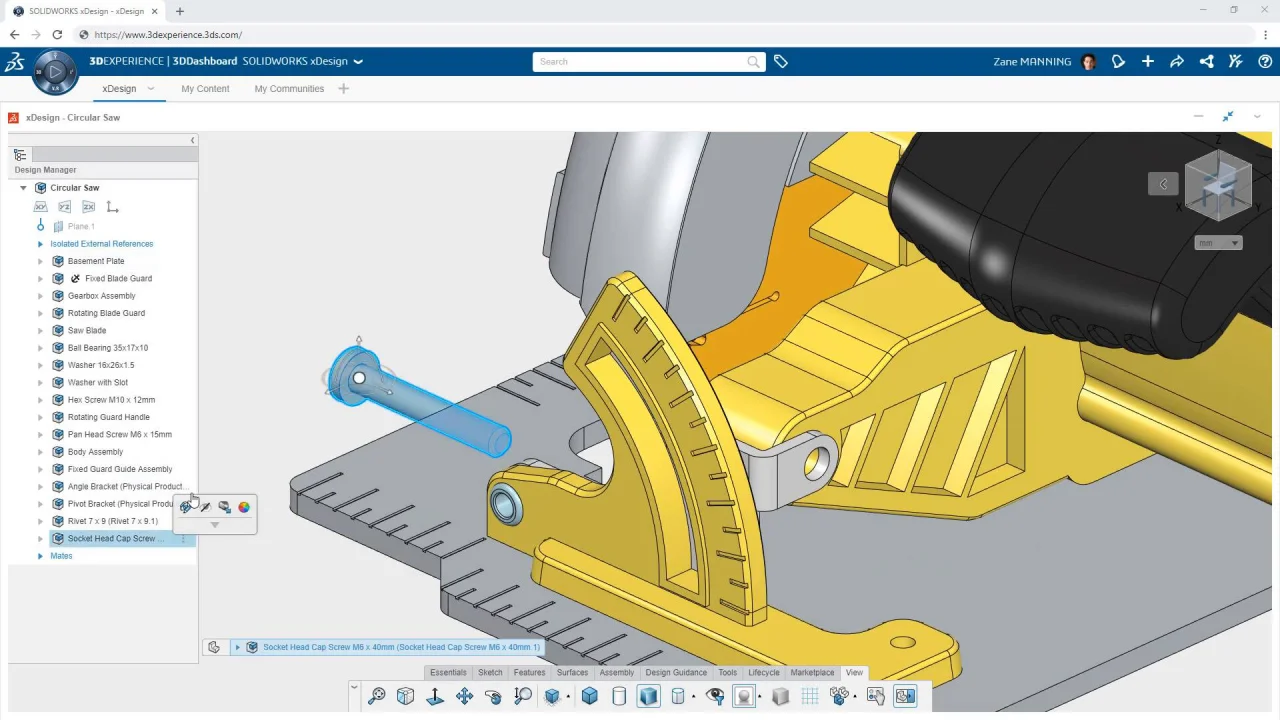Collapse the Circular Saw root node

pyautogui.click(x=23, y=188)
